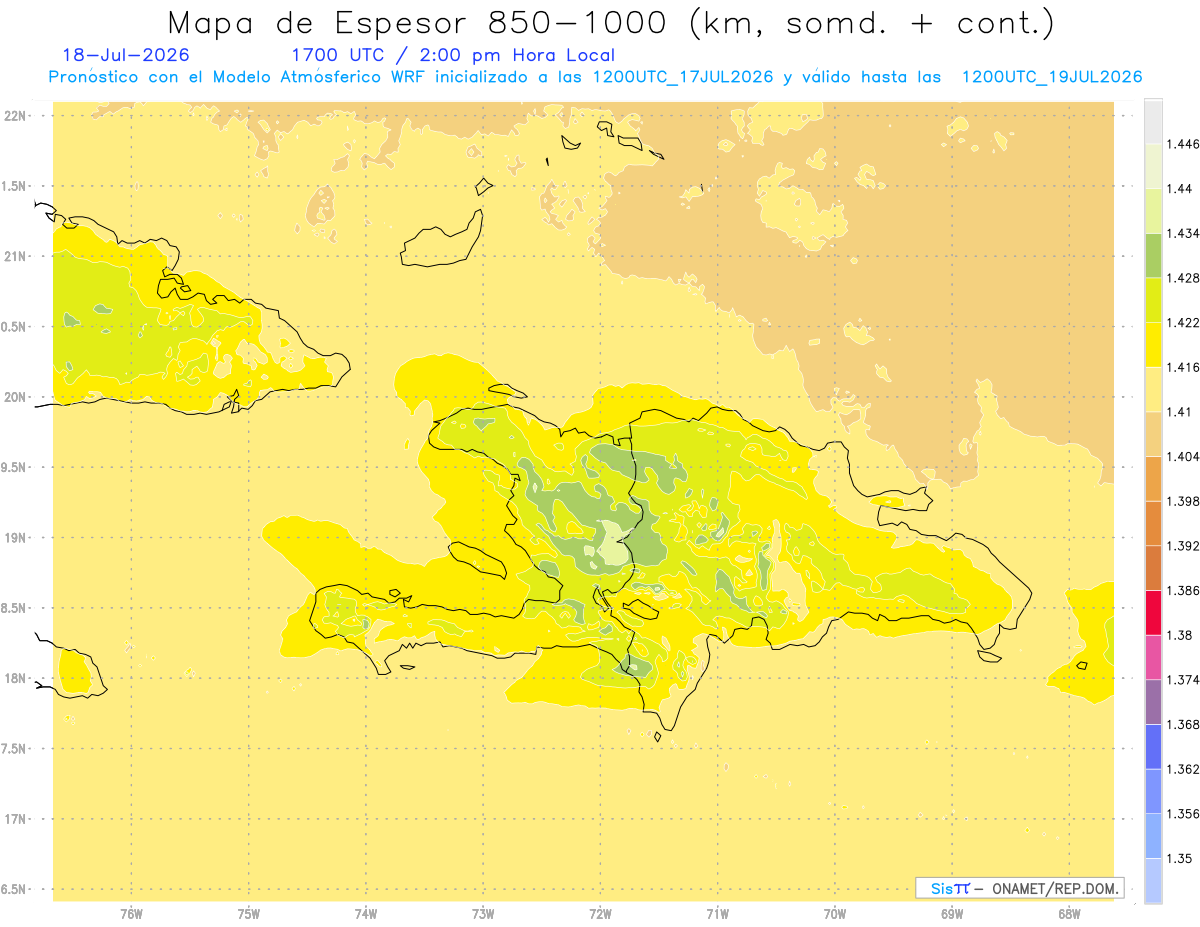The width and height of the screenshot is (1200, 927).
Task: Click the '1.374' colorbar value
Action: point(1184,680)
